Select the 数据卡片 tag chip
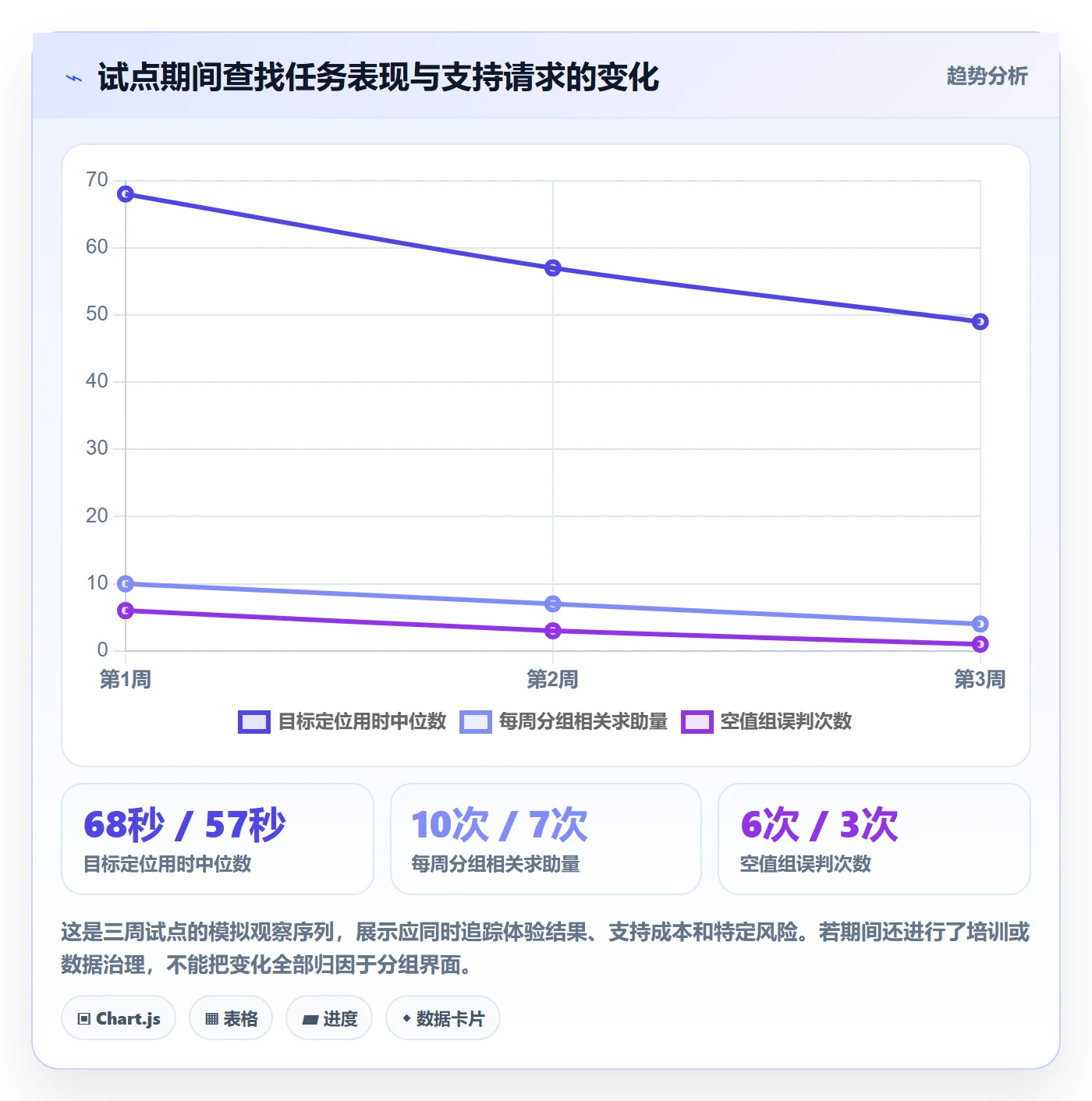The width and height of the screenshot is (1092, 1101). [x=443, y=1018]
